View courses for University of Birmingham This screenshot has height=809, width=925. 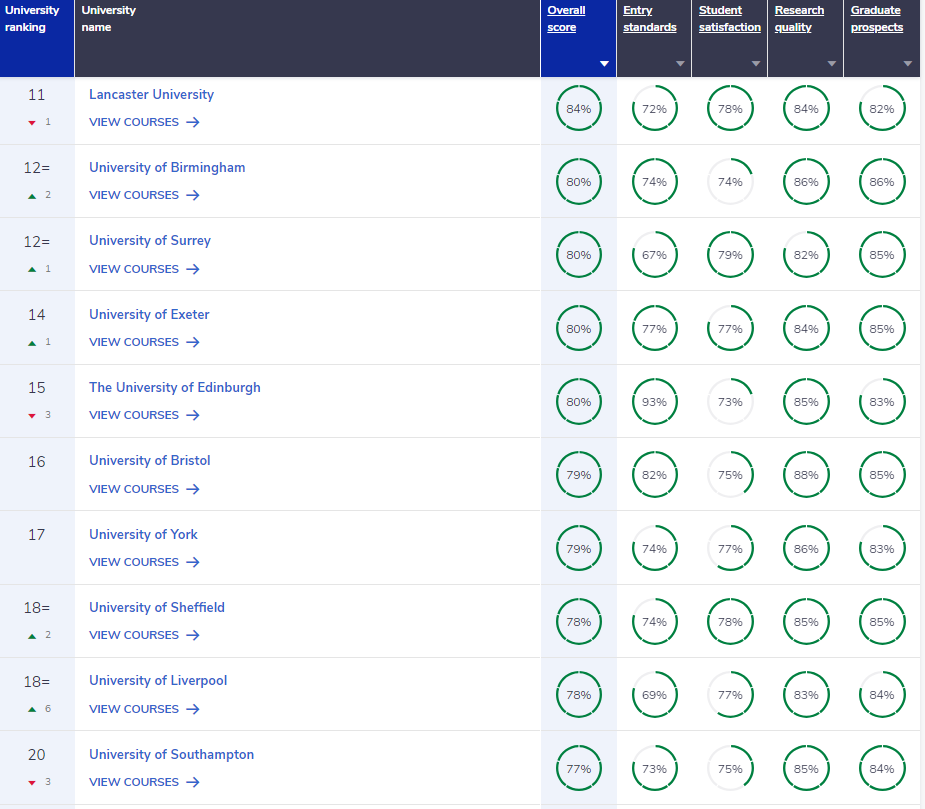[x=145, y=195]
